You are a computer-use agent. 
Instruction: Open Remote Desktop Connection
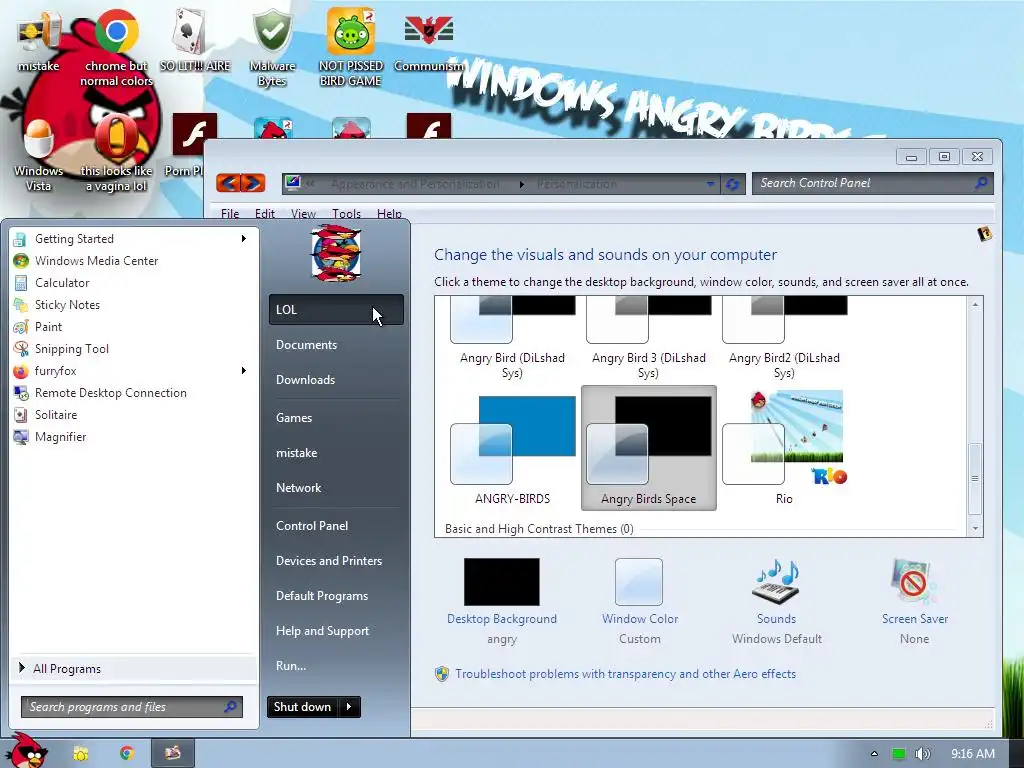pos(131,392)
